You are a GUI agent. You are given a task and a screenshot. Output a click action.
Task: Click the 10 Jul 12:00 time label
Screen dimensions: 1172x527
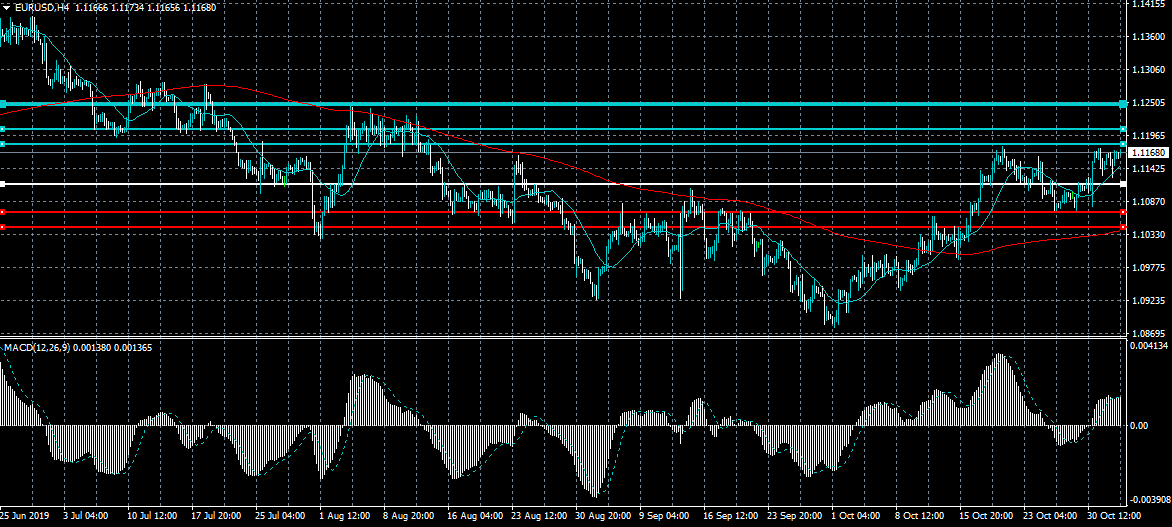pyautogui.click(x=152, y=516)
